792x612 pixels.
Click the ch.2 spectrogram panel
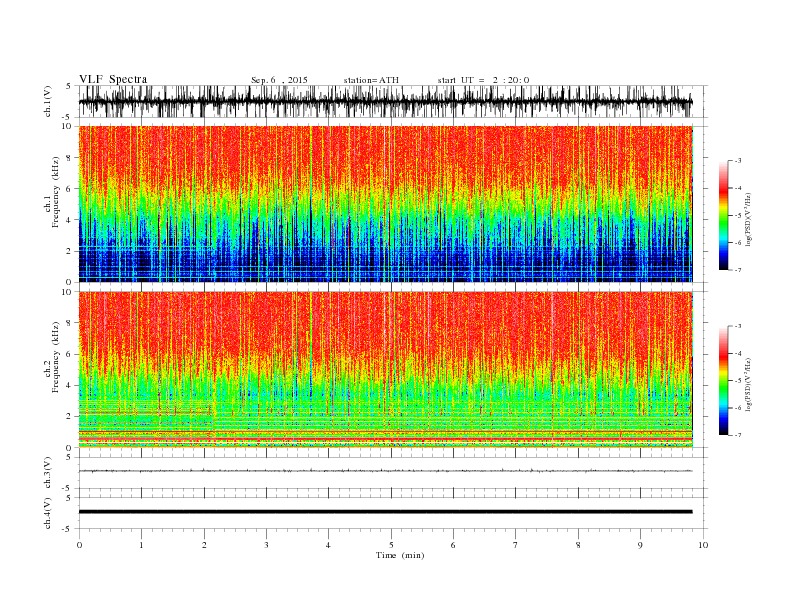point(385,370)
